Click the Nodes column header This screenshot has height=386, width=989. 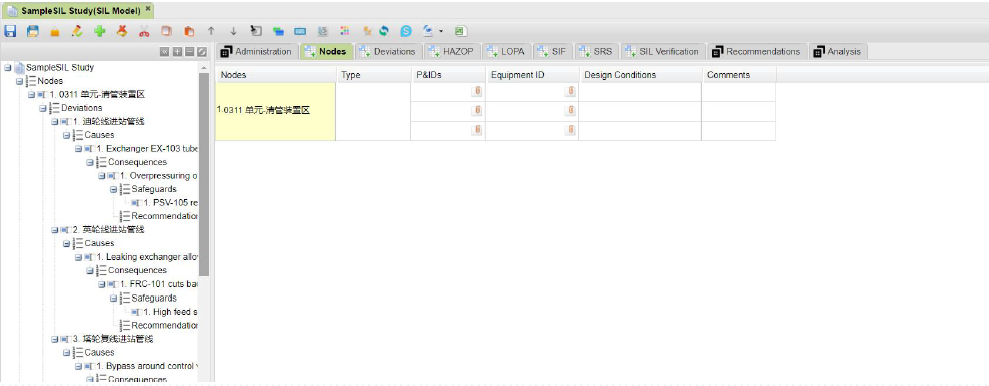(x=275, y=74)
